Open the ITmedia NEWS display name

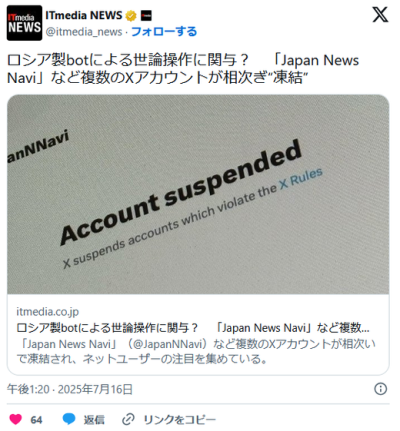tap(84, 15)
